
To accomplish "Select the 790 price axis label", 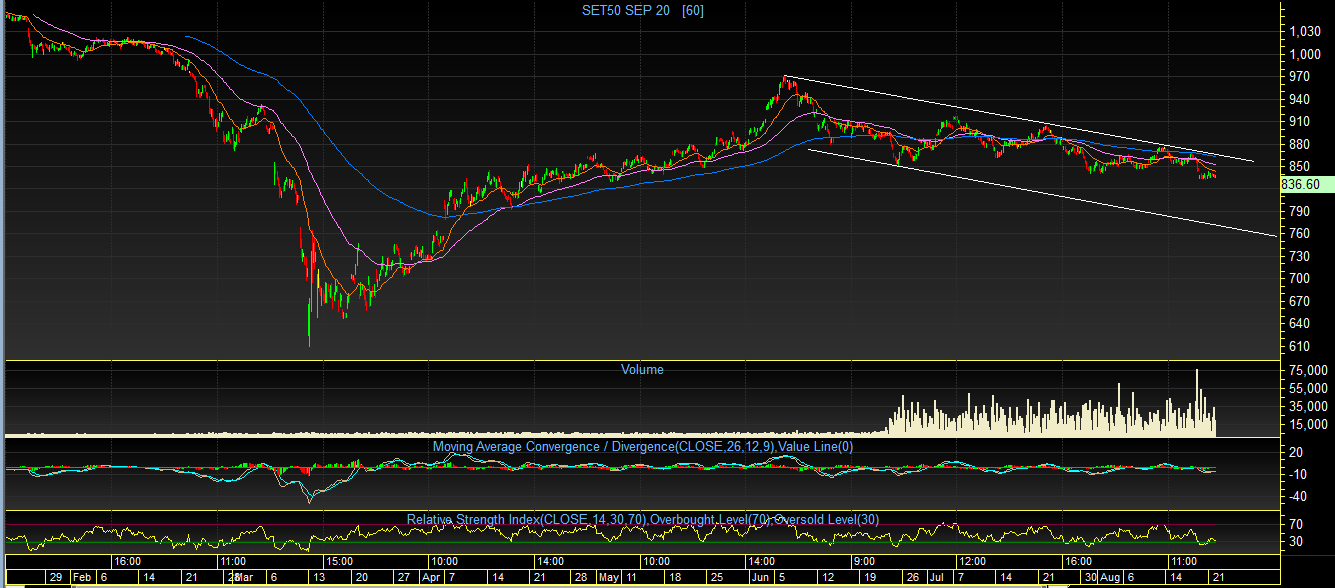I will click(x=1298, y=212).
